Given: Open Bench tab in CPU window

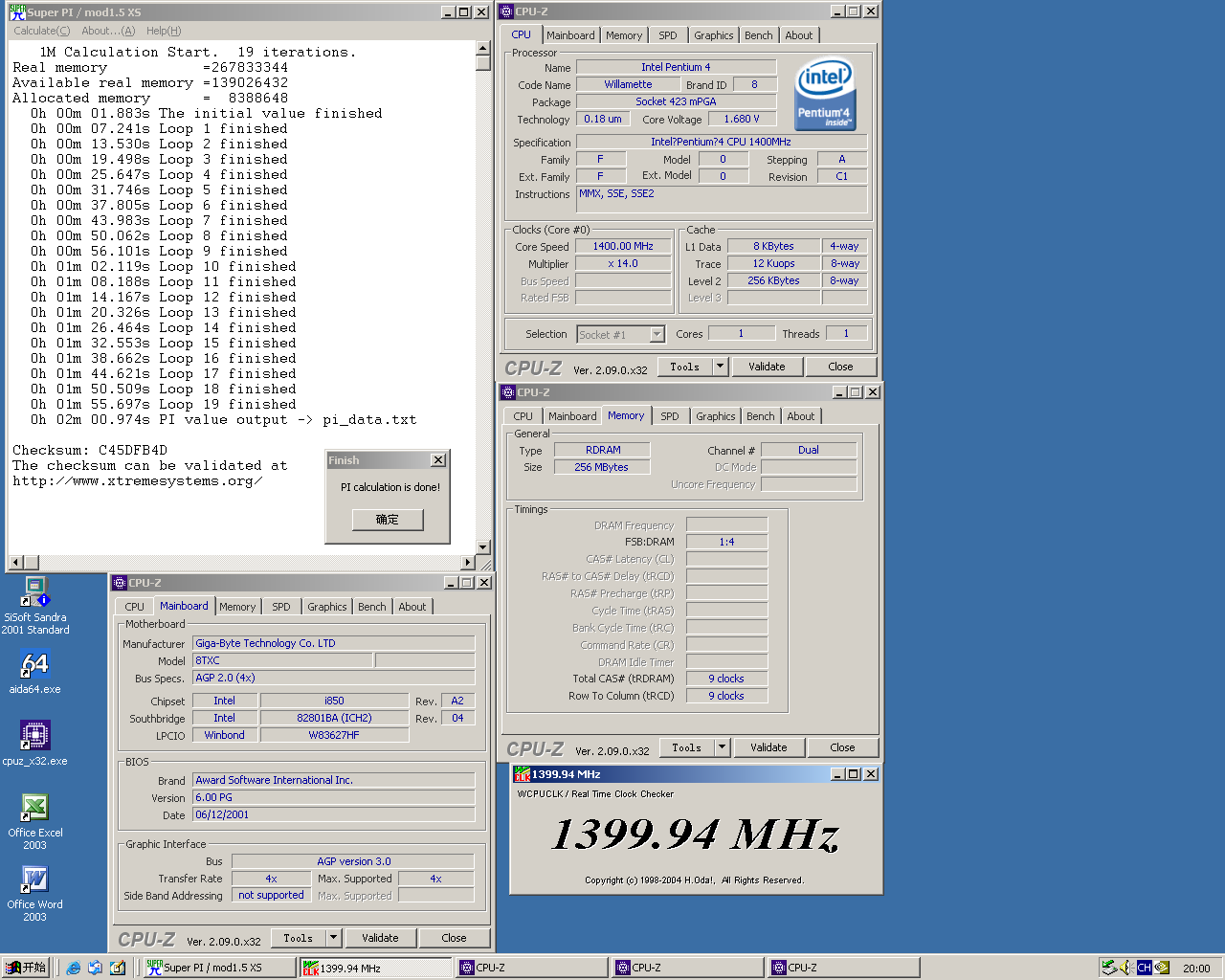Looking at the screenshot, I should [x=759, y=35].
